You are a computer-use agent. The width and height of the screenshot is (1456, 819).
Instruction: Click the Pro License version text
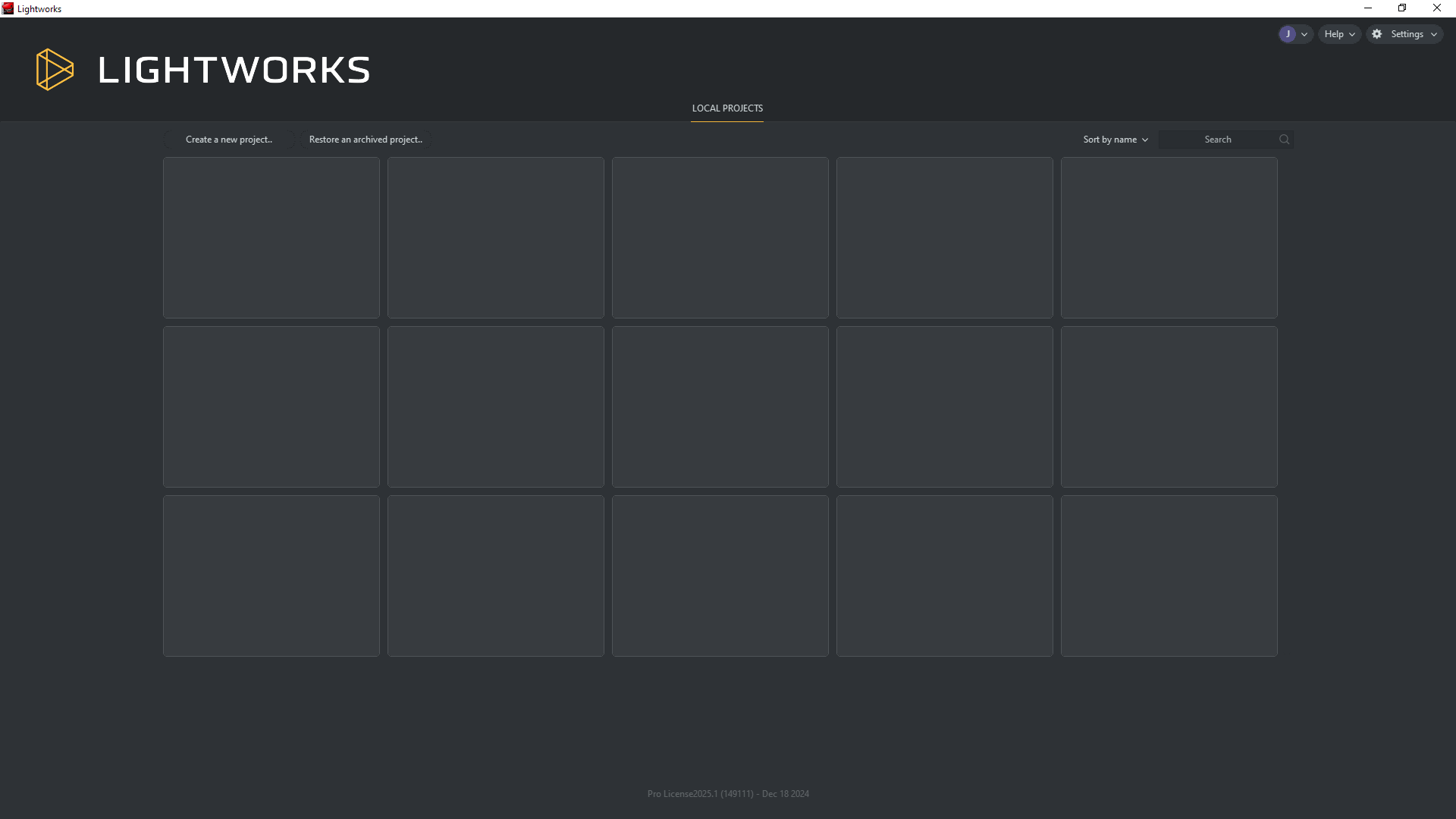(728, 794)
